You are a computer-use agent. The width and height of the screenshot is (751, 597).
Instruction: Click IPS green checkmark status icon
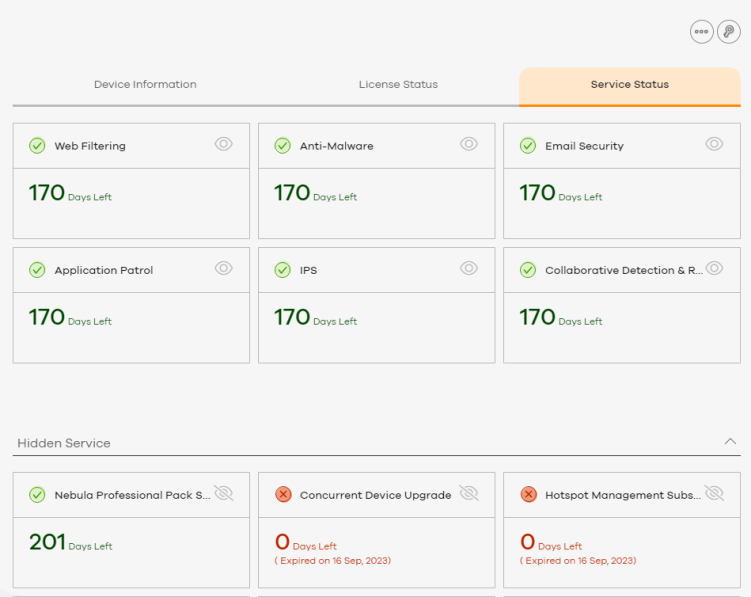tap(283, 270)
